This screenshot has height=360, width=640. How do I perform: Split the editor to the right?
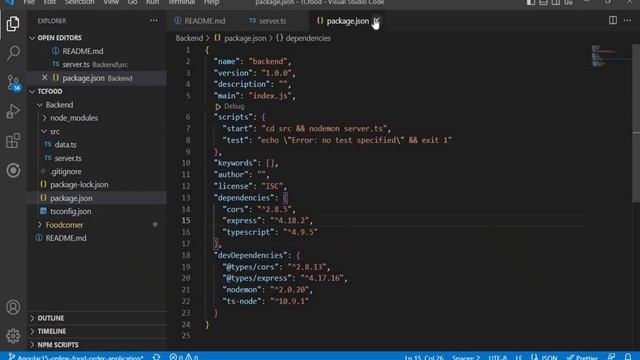point(613,20)
